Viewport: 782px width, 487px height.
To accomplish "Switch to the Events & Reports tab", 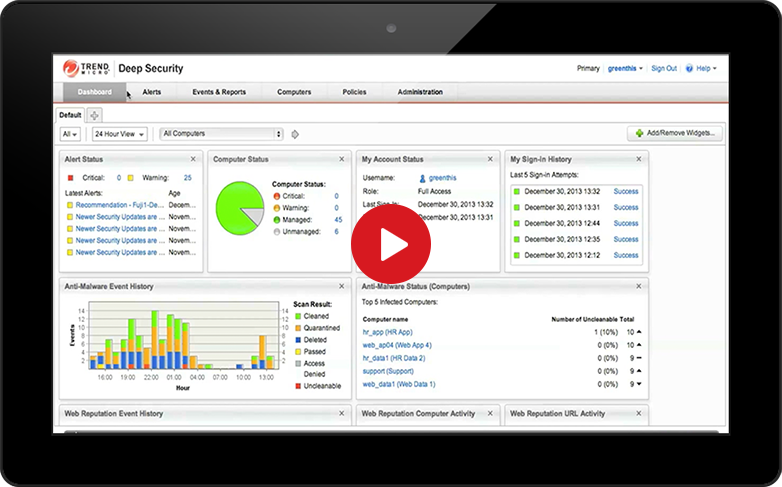I will click(219, 92).
